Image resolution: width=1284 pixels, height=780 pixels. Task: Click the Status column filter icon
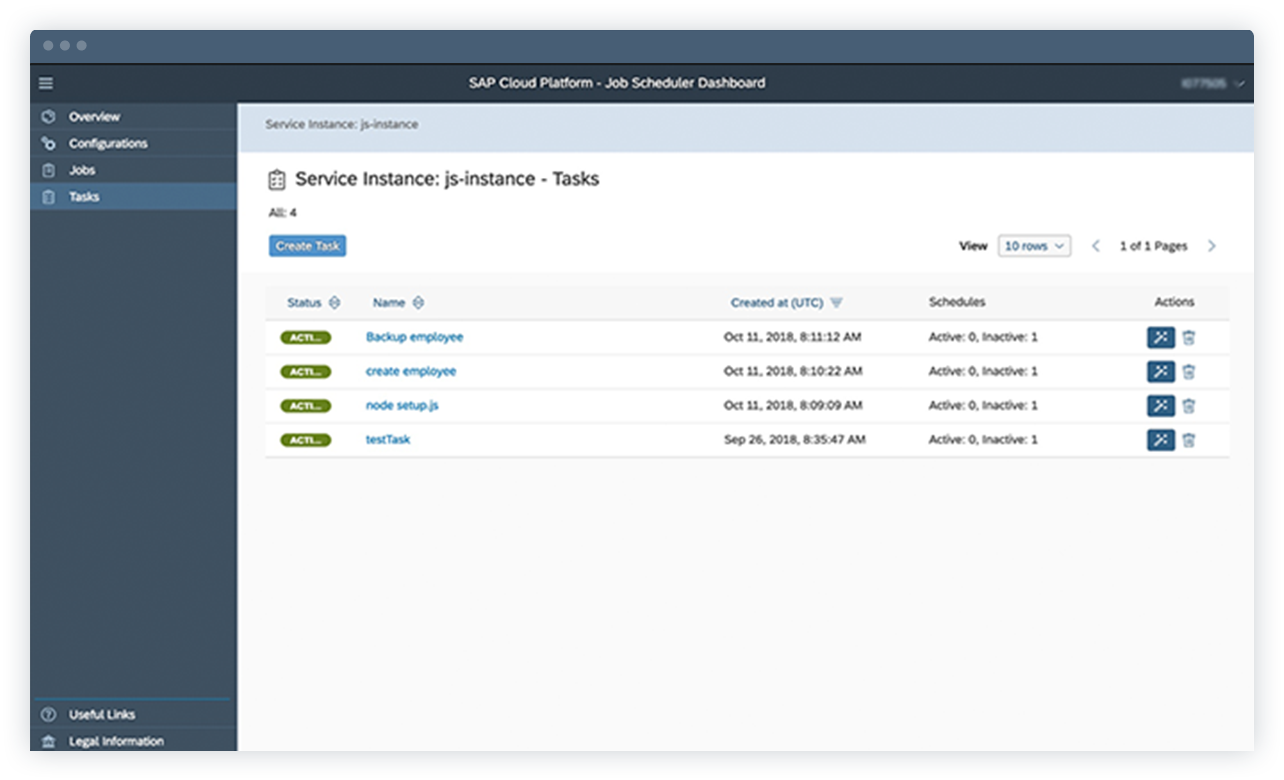(334, 302)
